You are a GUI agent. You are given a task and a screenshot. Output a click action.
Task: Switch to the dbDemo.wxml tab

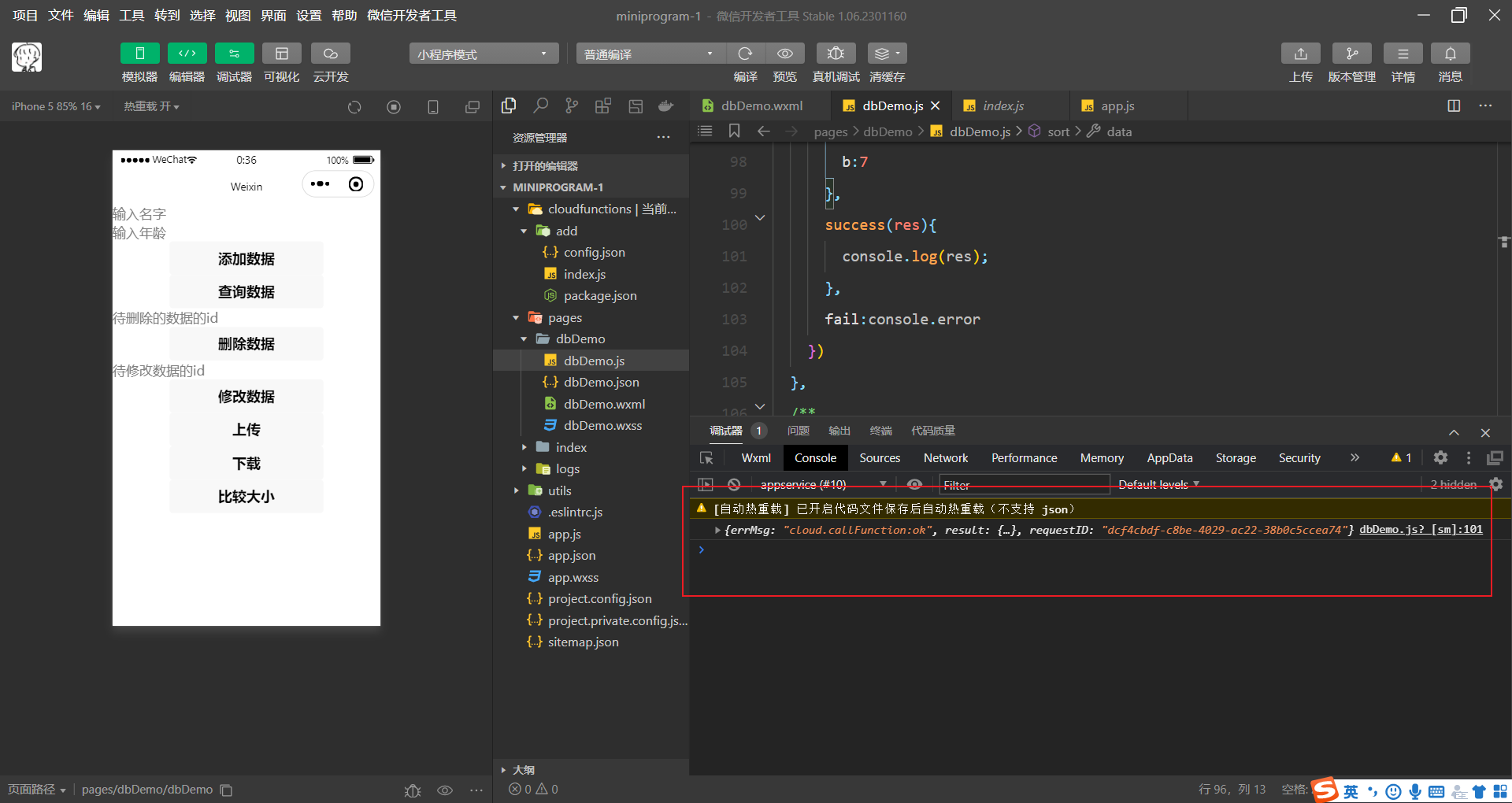click(x=761, y=105)
